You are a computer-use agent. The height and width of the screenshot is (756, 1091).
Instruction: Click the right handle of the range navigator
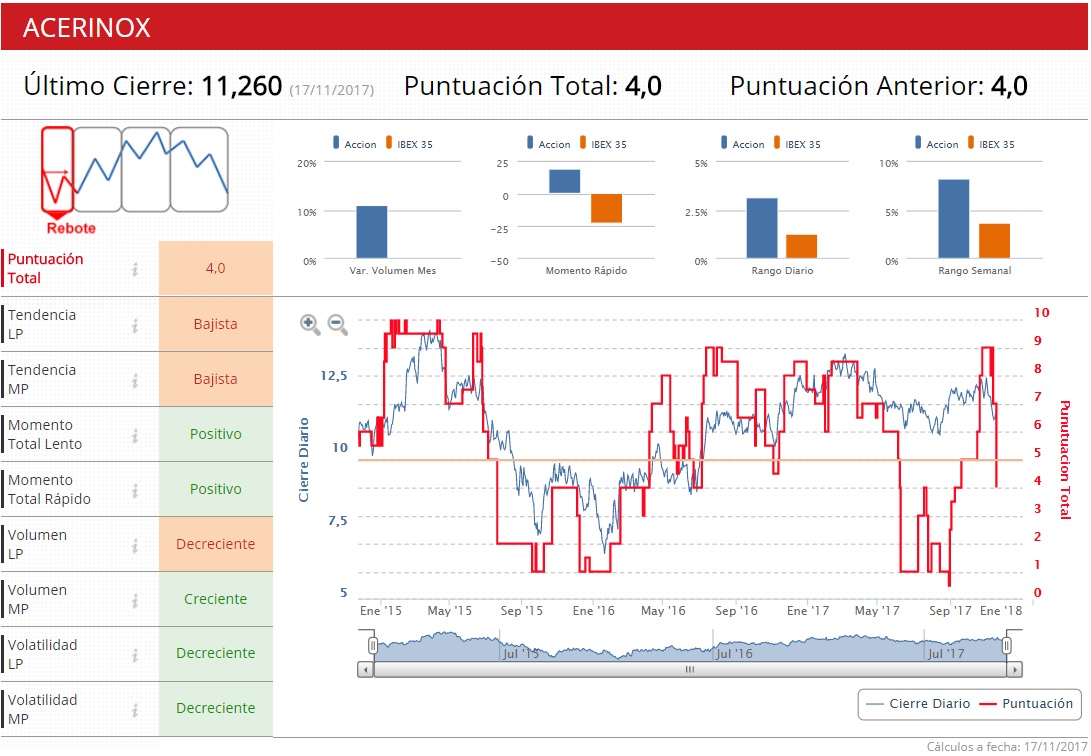1006,646
